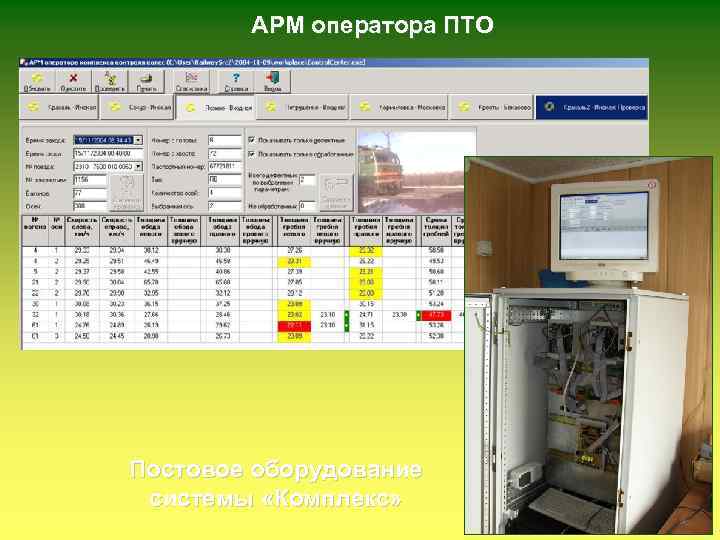Click the cell with value 32.12
Image resolution: width=720 pixels, height=540 pixels.
click(223, 293)
